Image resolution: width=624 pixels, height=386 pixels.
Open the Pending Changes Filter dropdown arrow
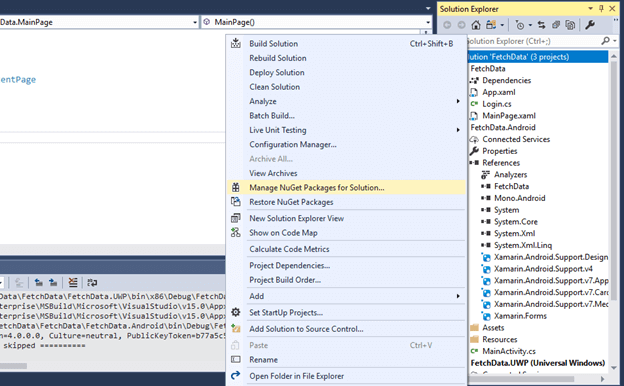coord(530,25)
